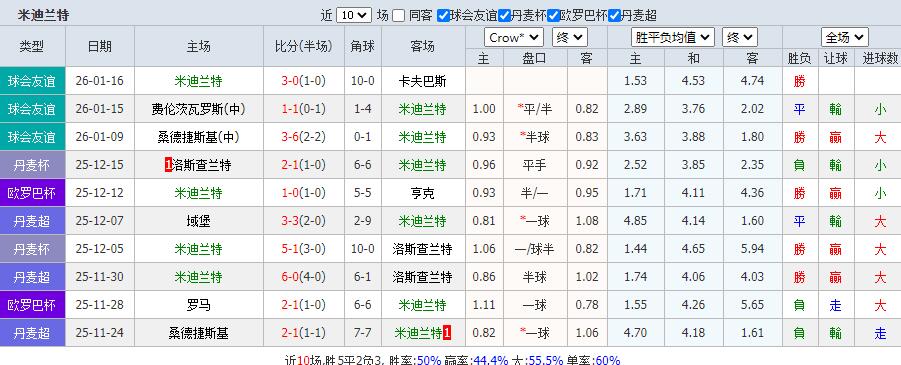Click the 半/一 handicap value
Screen dimensions: 901x365
(x=535, y=193)
